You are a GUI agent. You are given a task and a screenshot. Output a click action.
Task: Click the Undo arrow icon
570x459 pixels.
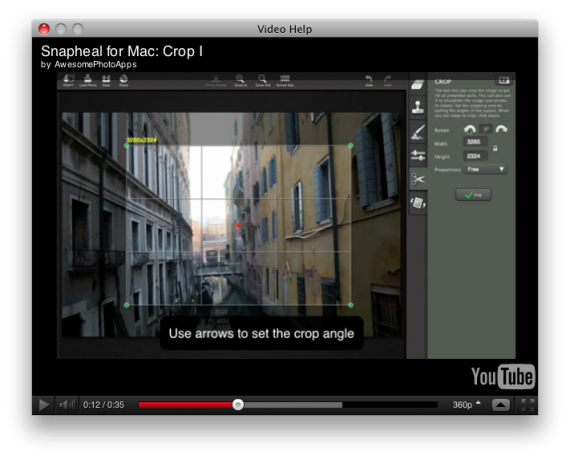(x=369, y=80)
